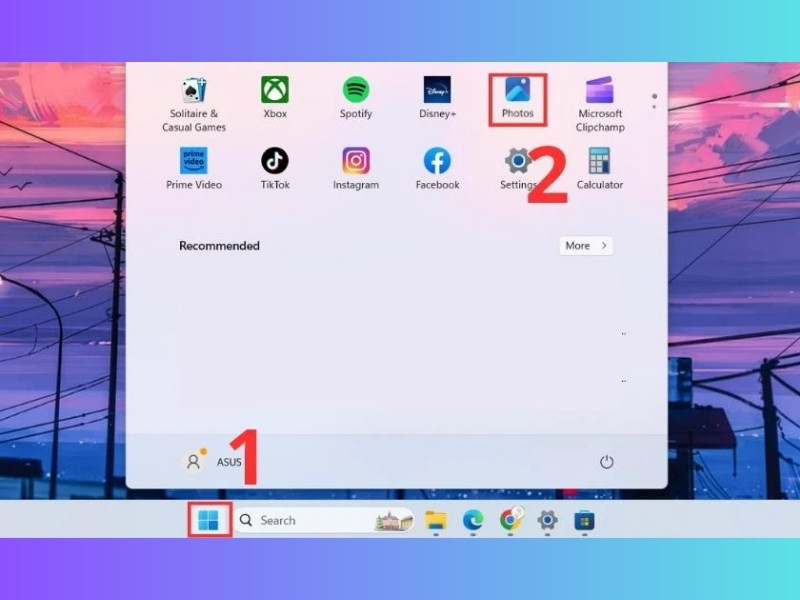Launch the Xbox app
Viewport: 800px width, 600px height.
[x=275, y=98]
